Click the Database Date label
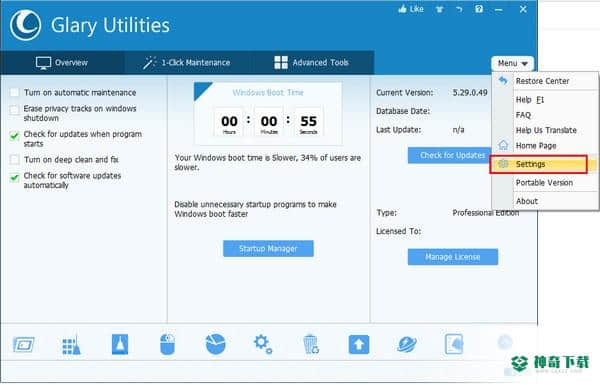 tap(403, 111)
